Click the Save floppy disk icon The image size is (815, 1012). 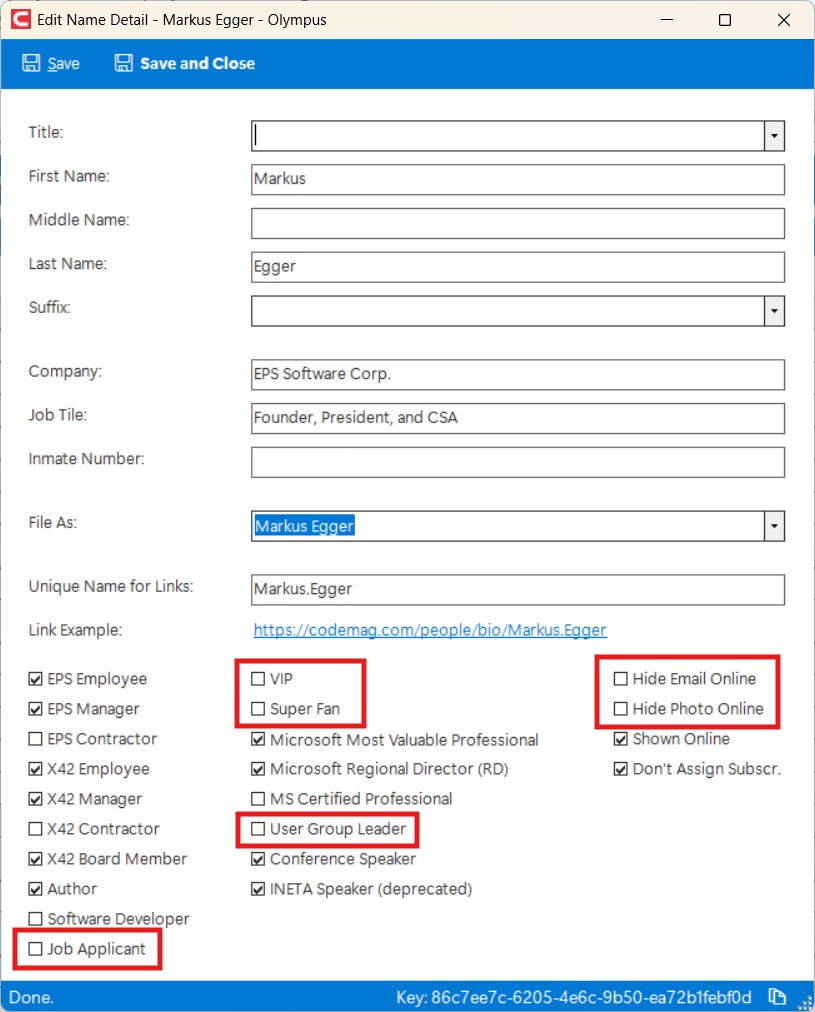pyautogui.click(x=31, y=63)
